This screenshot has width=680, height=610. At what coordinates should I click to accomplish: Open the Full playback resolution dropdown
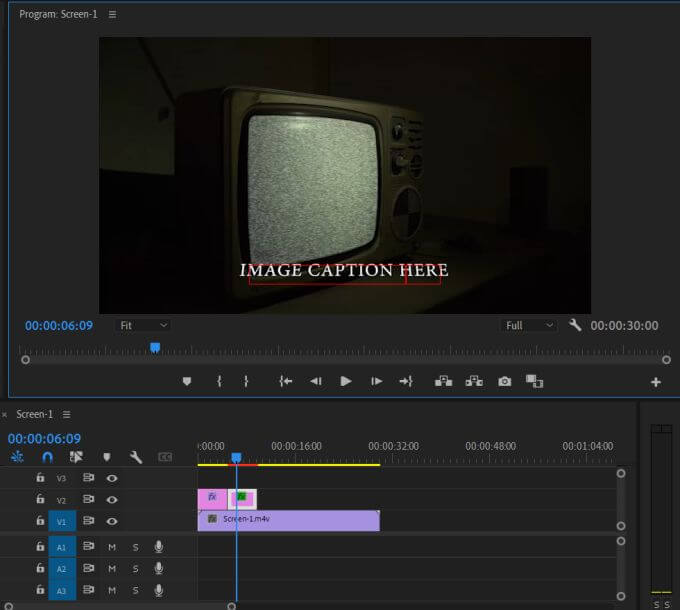[x=529, y=325]
